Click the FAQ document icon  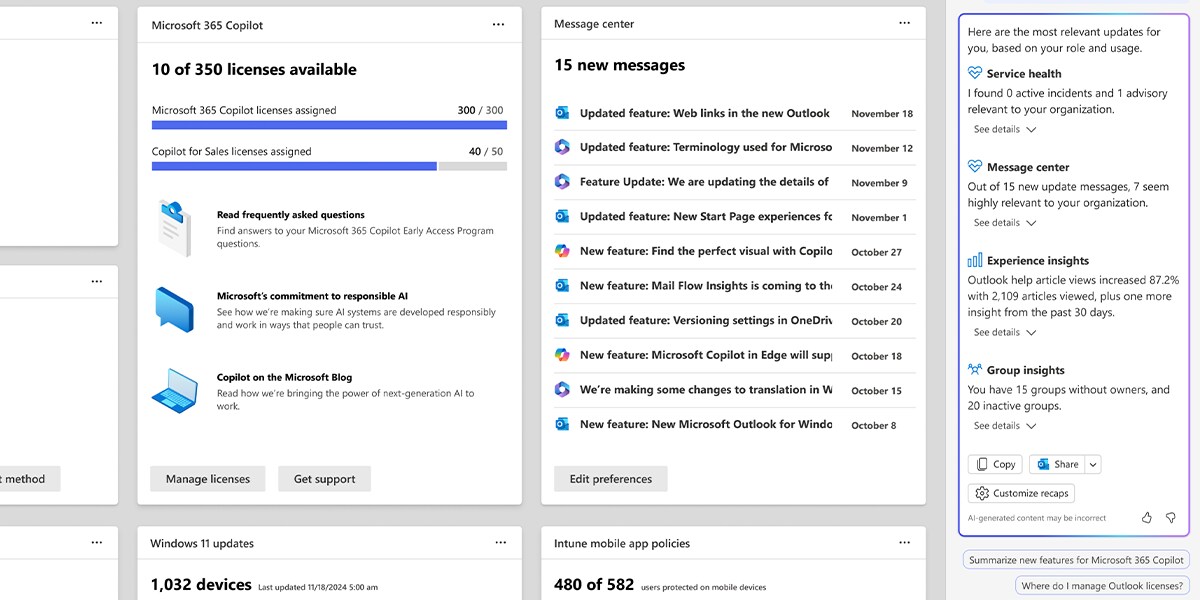174,228
